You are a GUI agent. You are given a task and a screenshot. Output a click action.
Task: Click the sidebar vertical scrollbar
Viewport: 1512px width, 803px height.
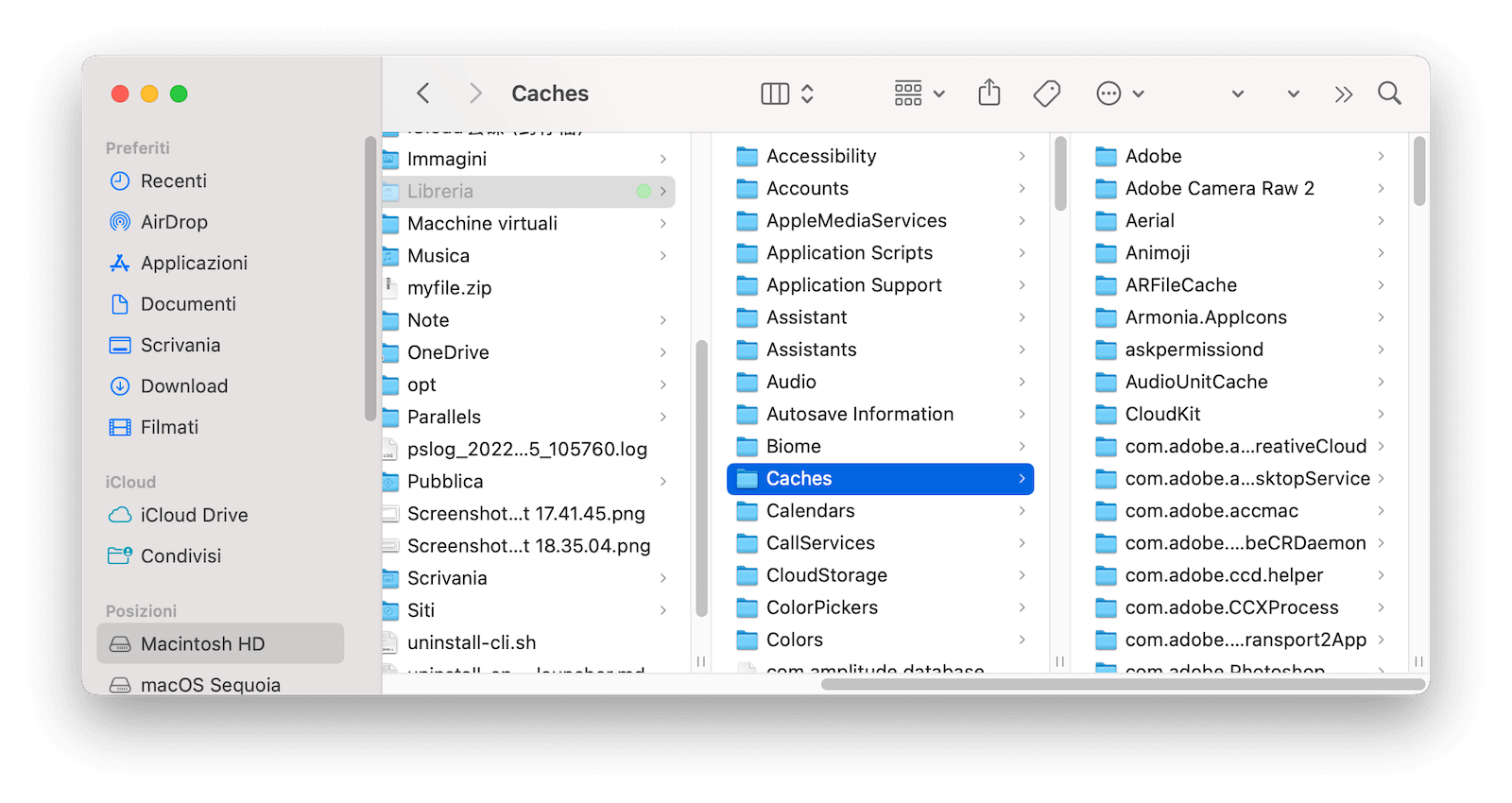click(x=369, y=279)
